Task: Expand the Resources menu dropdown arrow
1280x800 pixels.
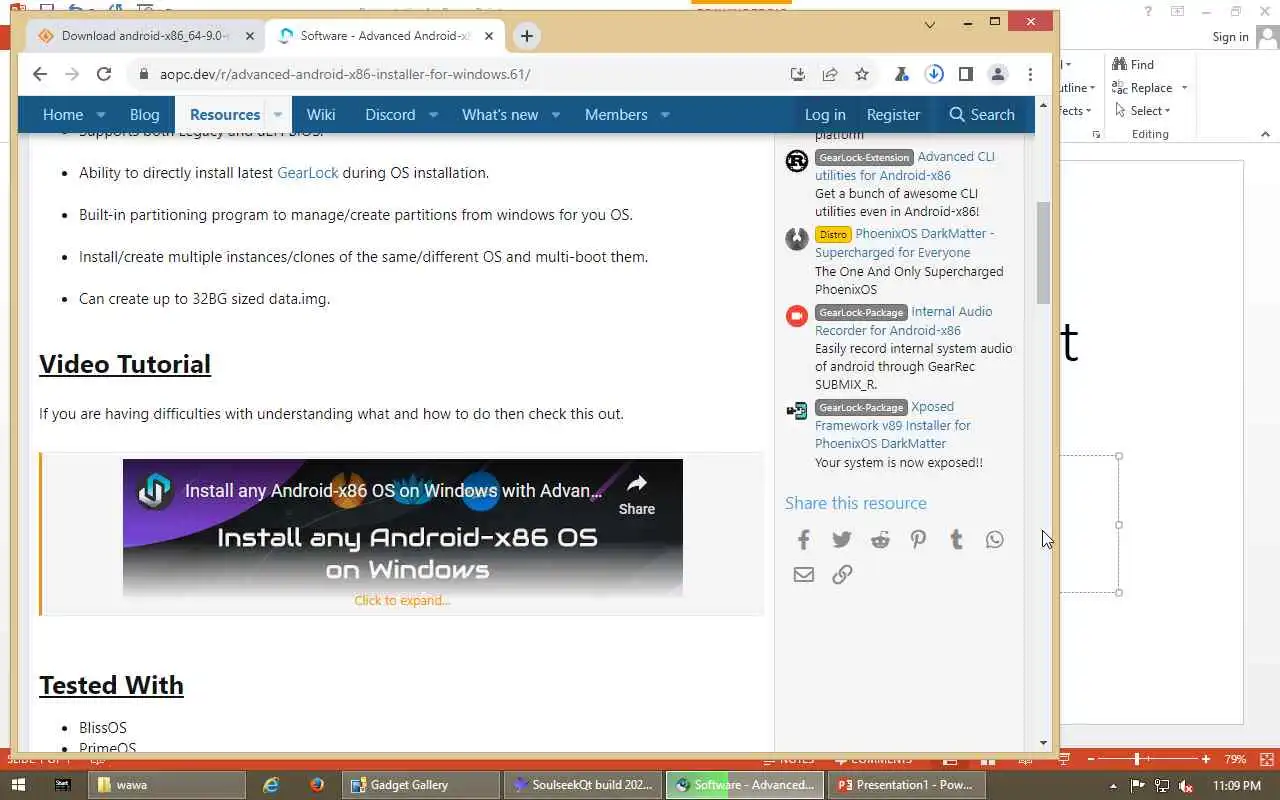Action: click(x=278, y=115)
